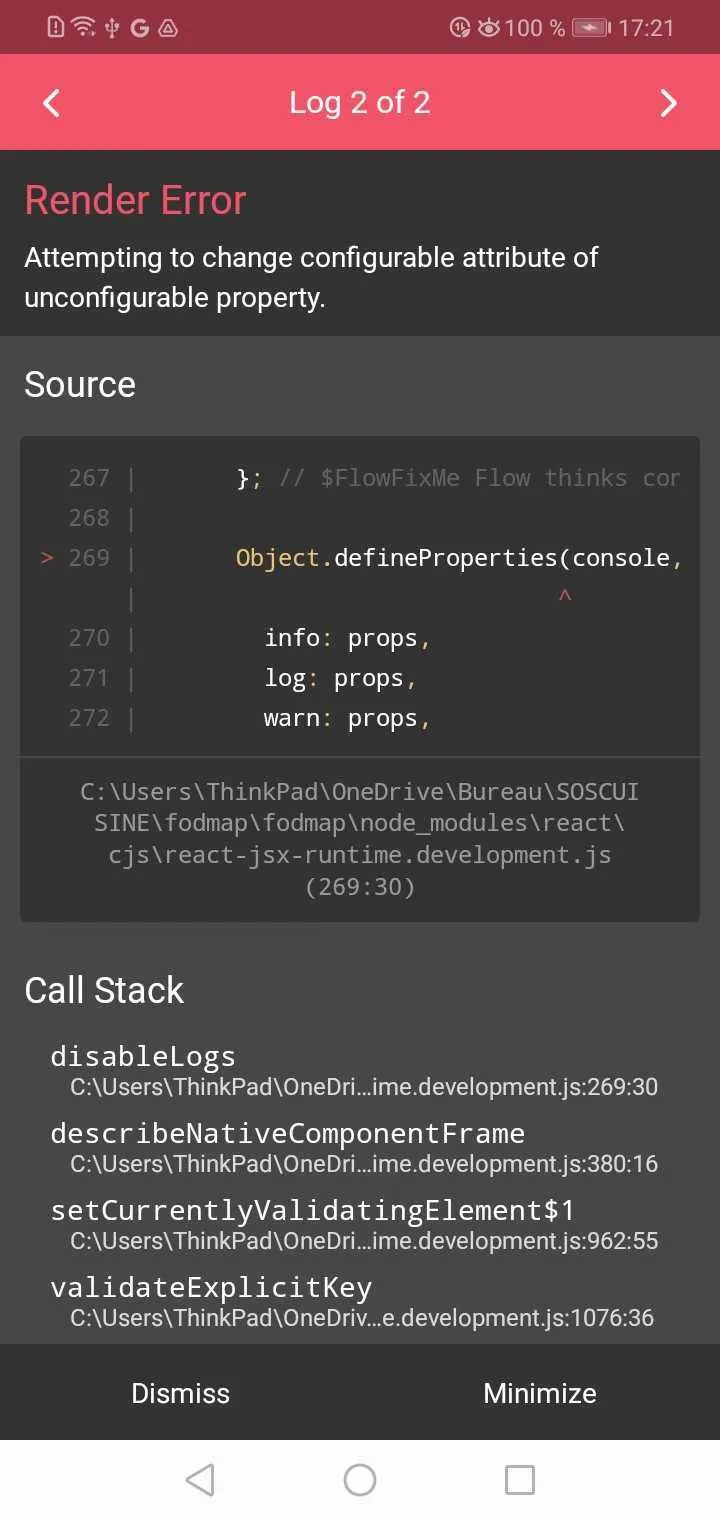720x1520 pixels.
Task: Tap the Log 2 of 2 title
Action: (x=360, y=102)
